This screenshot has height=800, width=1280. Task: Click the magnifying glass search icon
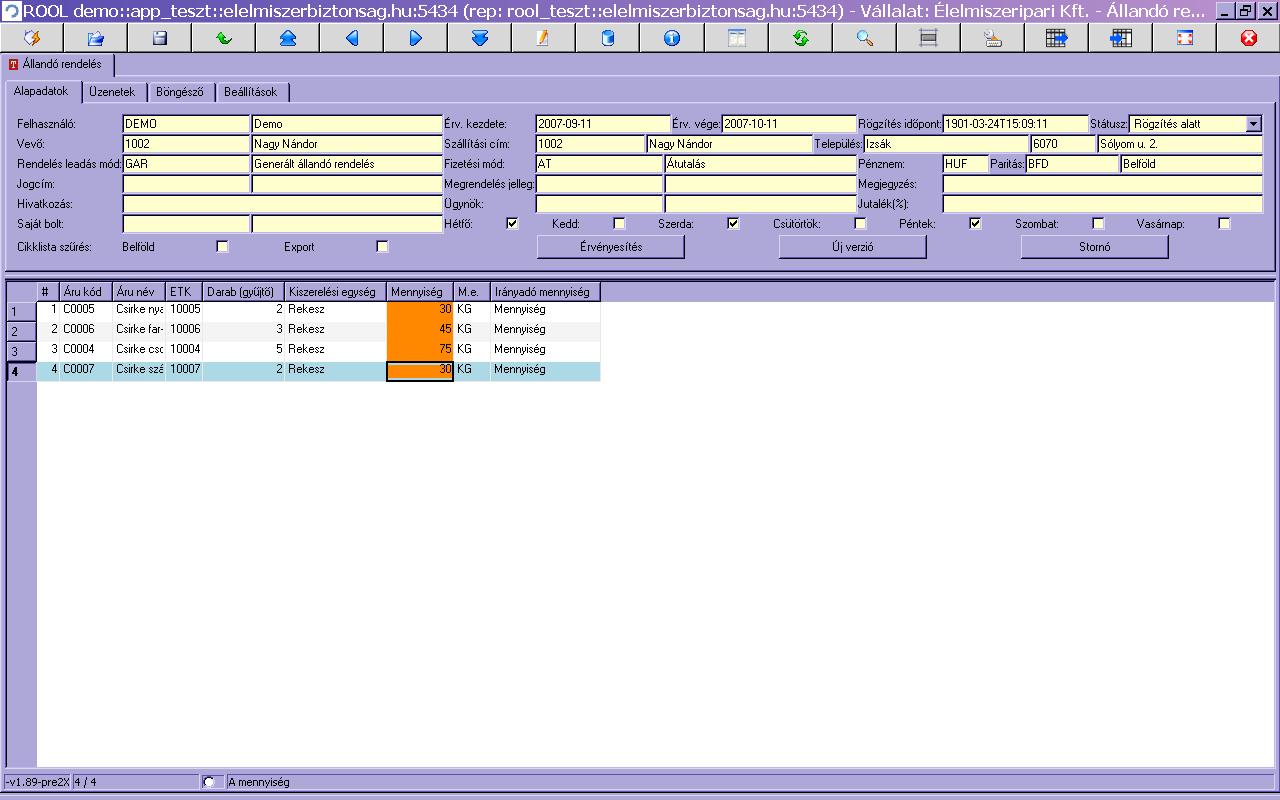[865, 38]
